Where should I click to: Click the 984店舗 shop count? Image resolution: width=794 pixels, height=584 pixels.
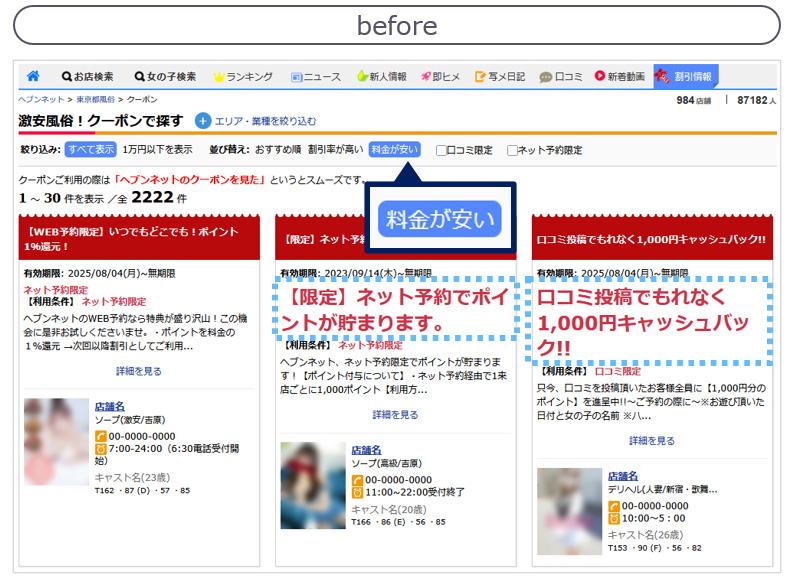694,100
